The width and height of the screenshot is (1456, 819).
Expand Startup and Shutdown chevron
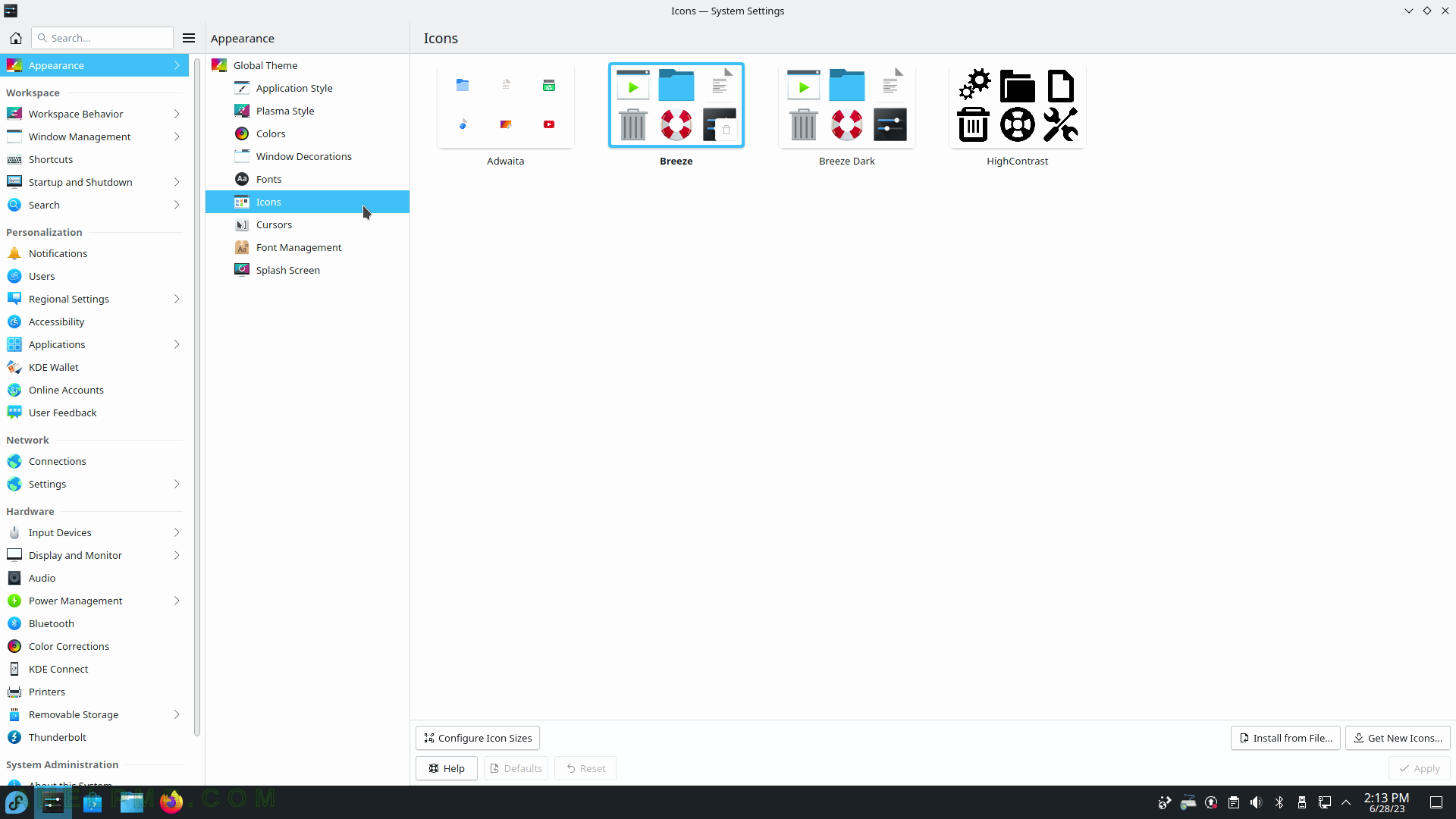pos(177,182)
